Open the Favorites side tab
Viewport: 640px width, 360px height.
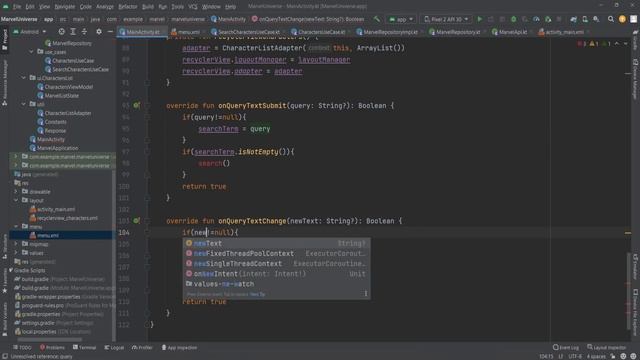[x=4, y=281]
